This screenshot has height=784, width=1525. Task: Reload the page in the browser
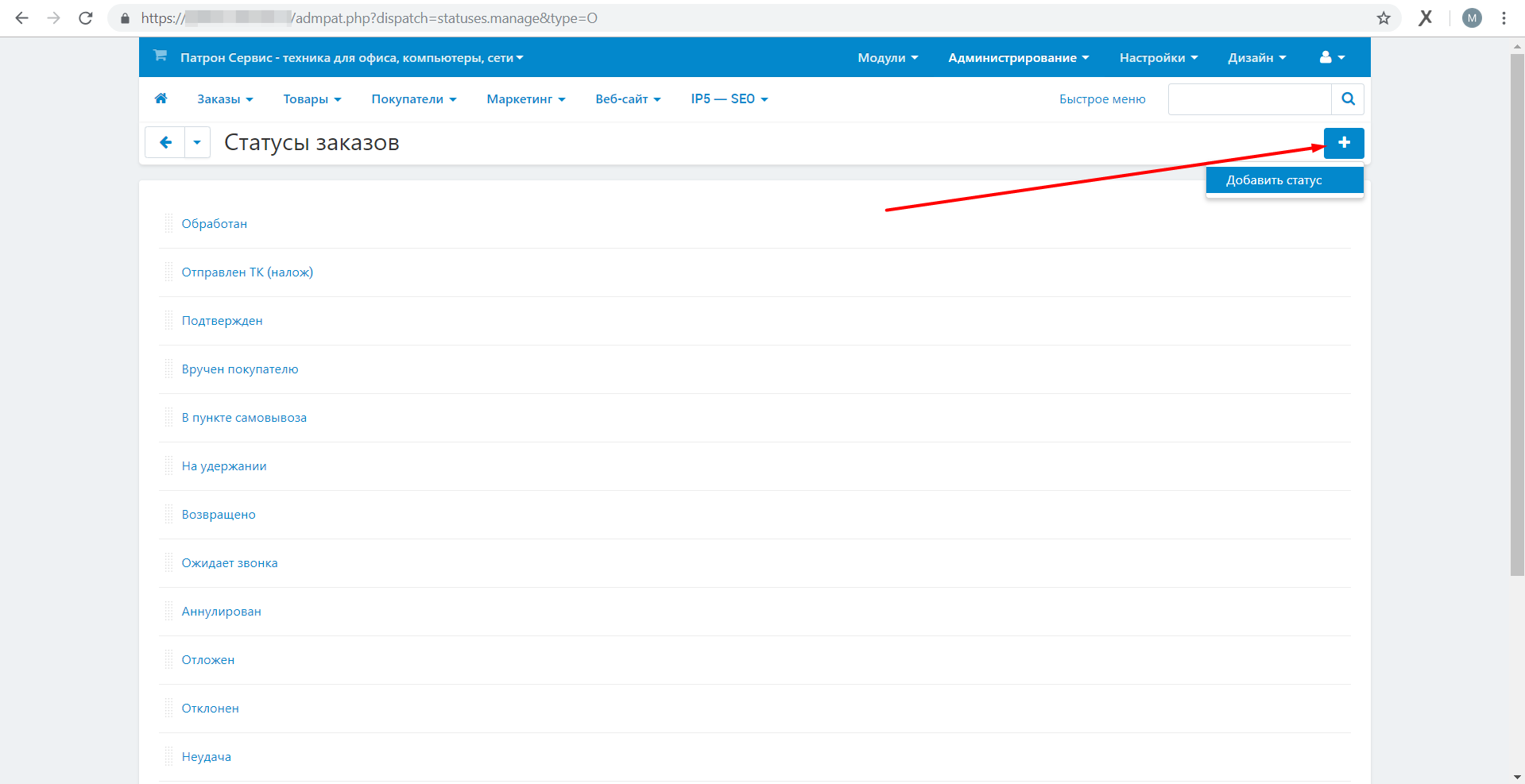pyautogui.click(x=86, y=17)
